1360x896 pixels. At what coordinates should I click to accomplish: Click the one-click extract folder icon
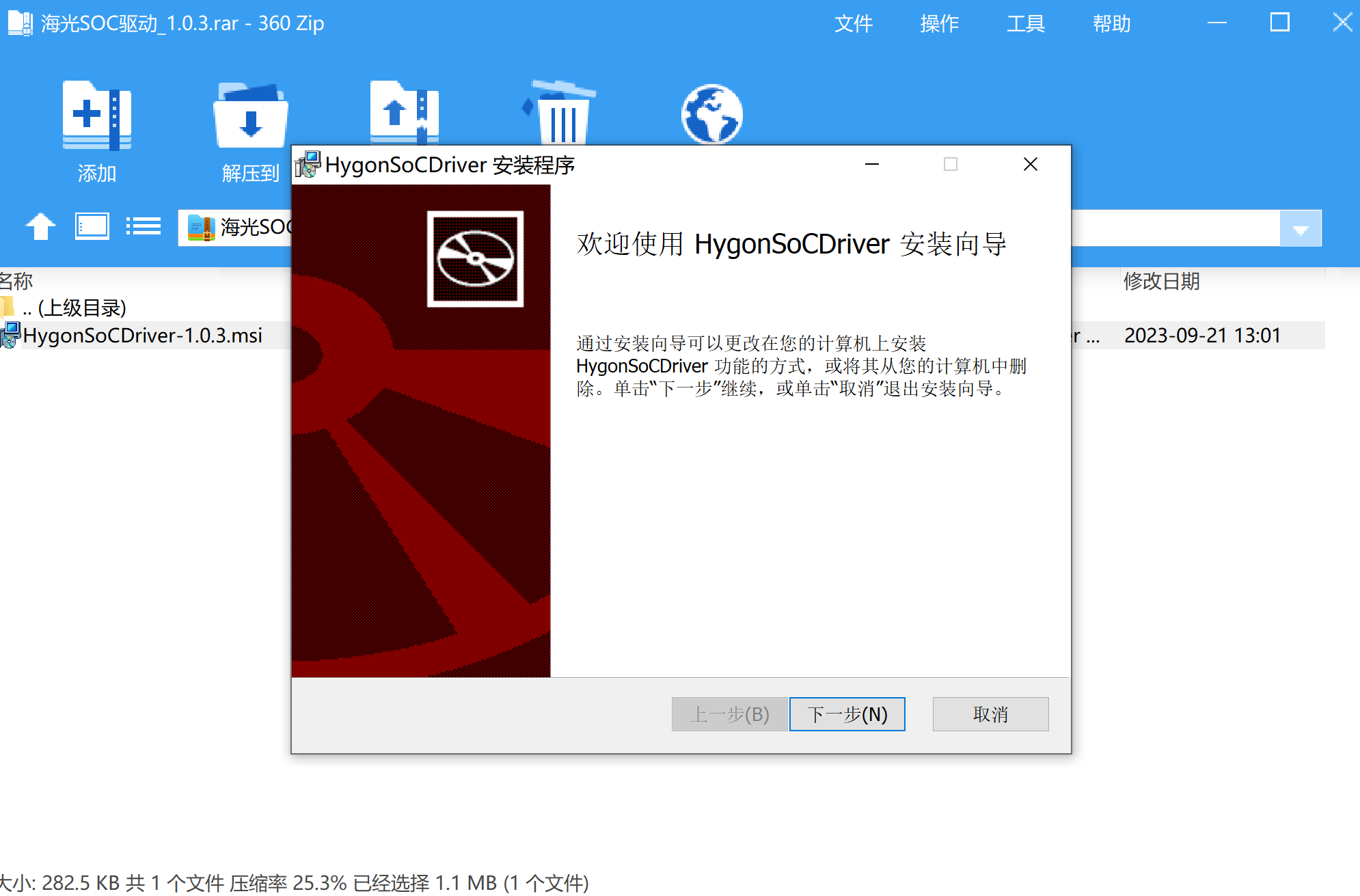coord(404,113)
